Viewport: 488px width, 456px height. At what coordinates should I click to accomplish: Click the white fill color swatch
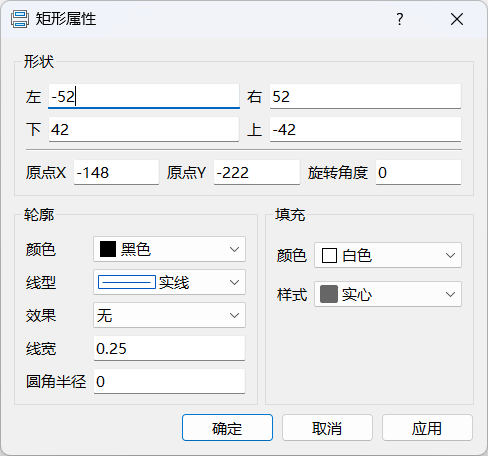[329, 256]
